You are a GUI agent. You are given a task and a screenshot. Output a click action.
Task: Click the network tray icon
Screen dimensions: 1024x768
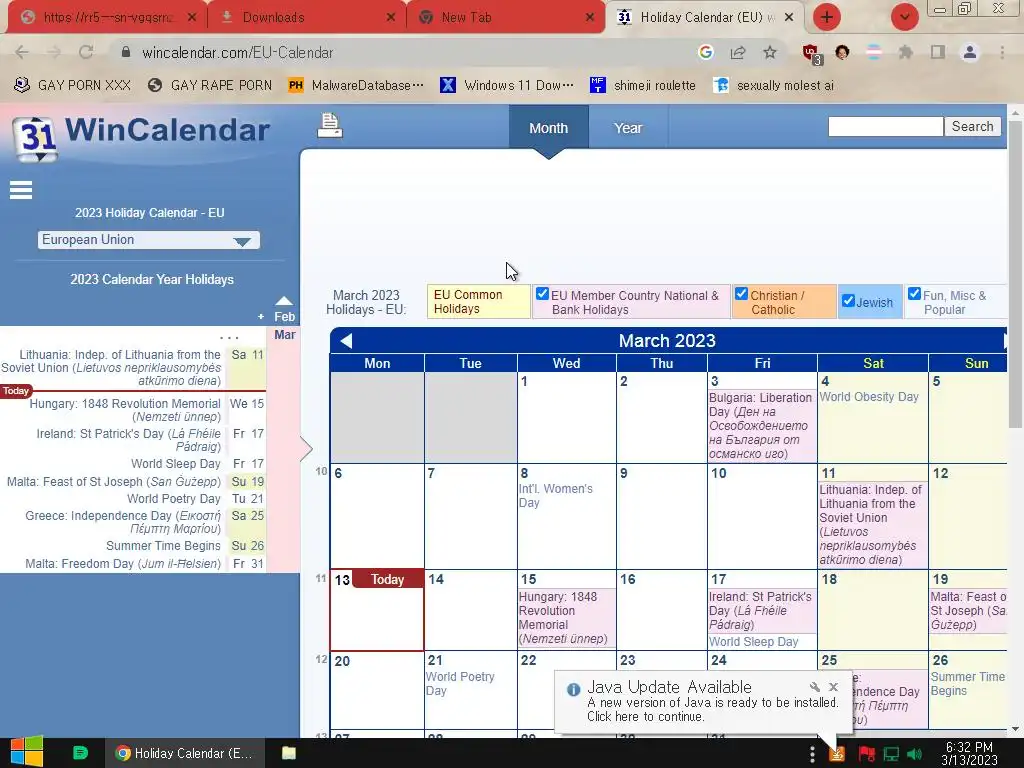click(891, 754)
